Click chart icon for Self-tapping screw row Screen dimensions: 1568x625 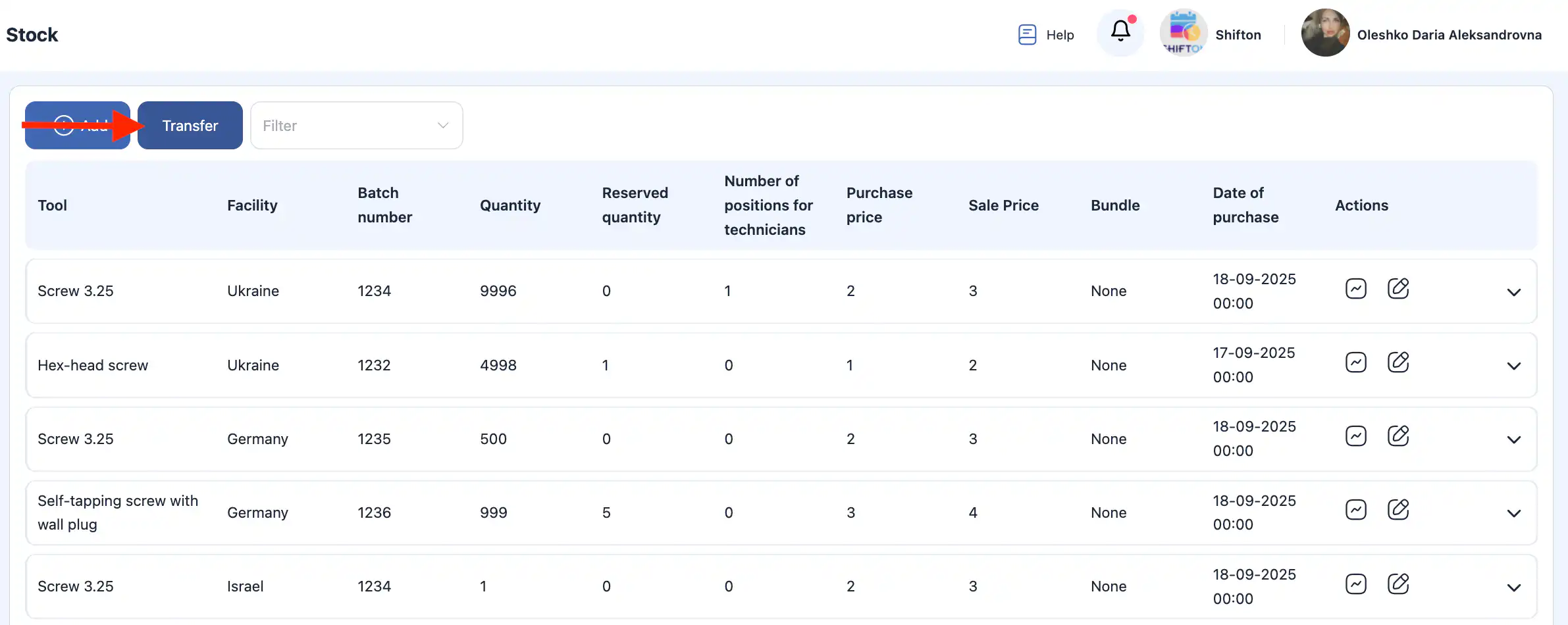1355,510
